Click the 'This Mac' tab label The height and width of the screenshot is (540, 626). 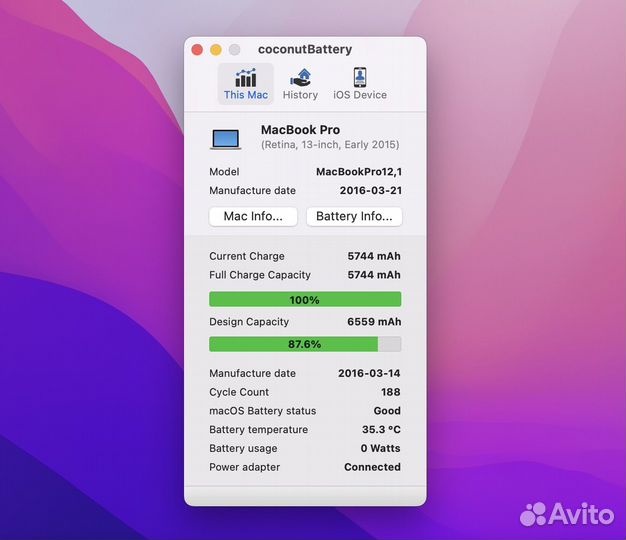tap(246, 95)
